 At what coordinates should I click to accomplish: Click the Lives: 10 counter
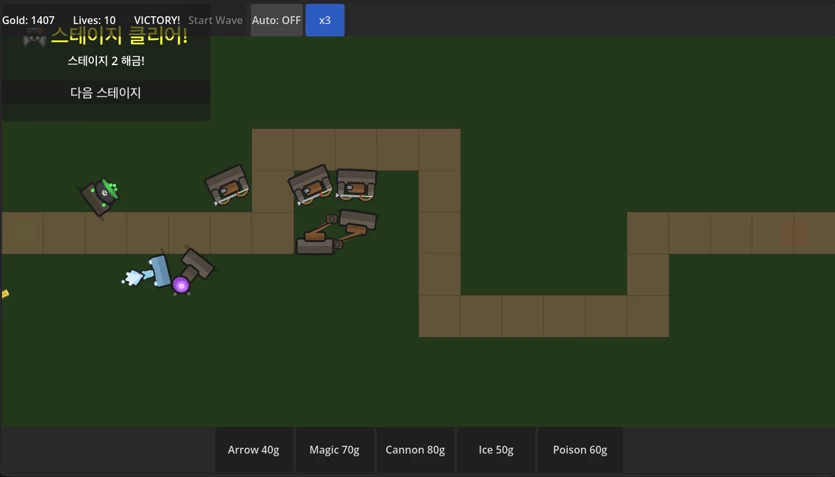point(94,20)
